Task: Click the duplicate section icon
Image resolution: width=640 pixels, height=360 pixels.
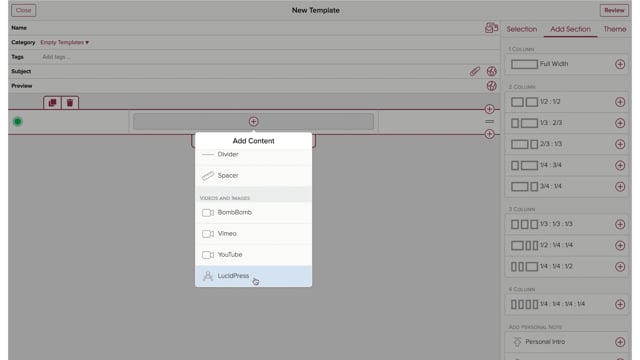Action: click(52, 103)
